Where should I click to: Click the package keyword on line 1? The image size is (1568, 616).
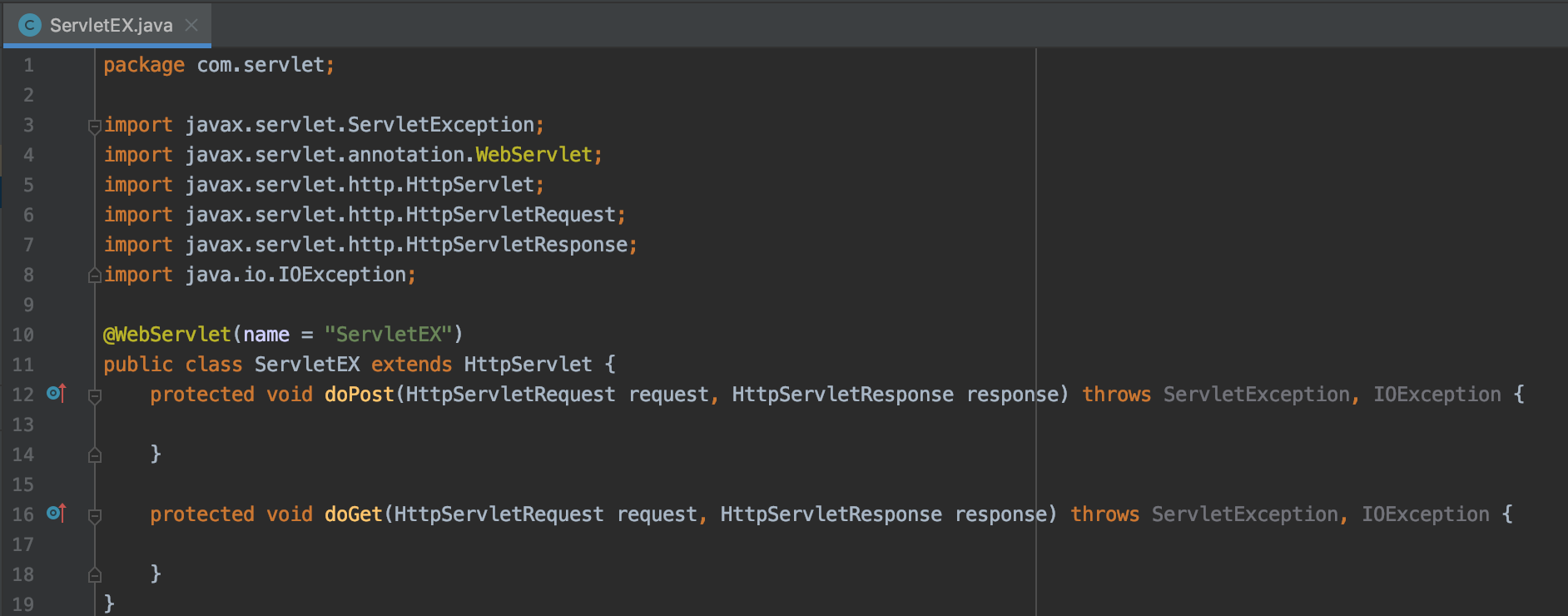click(144, 65)
